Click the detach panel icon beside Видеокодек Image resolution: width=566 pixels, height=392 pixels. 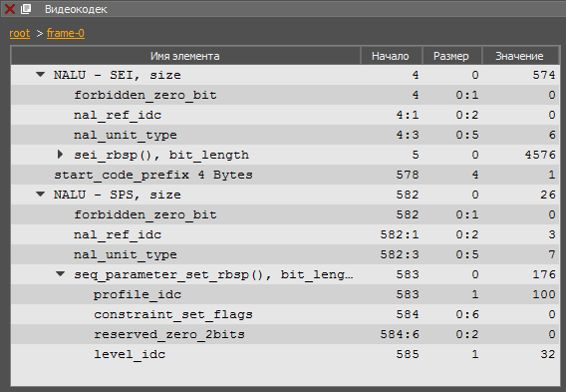26,9
